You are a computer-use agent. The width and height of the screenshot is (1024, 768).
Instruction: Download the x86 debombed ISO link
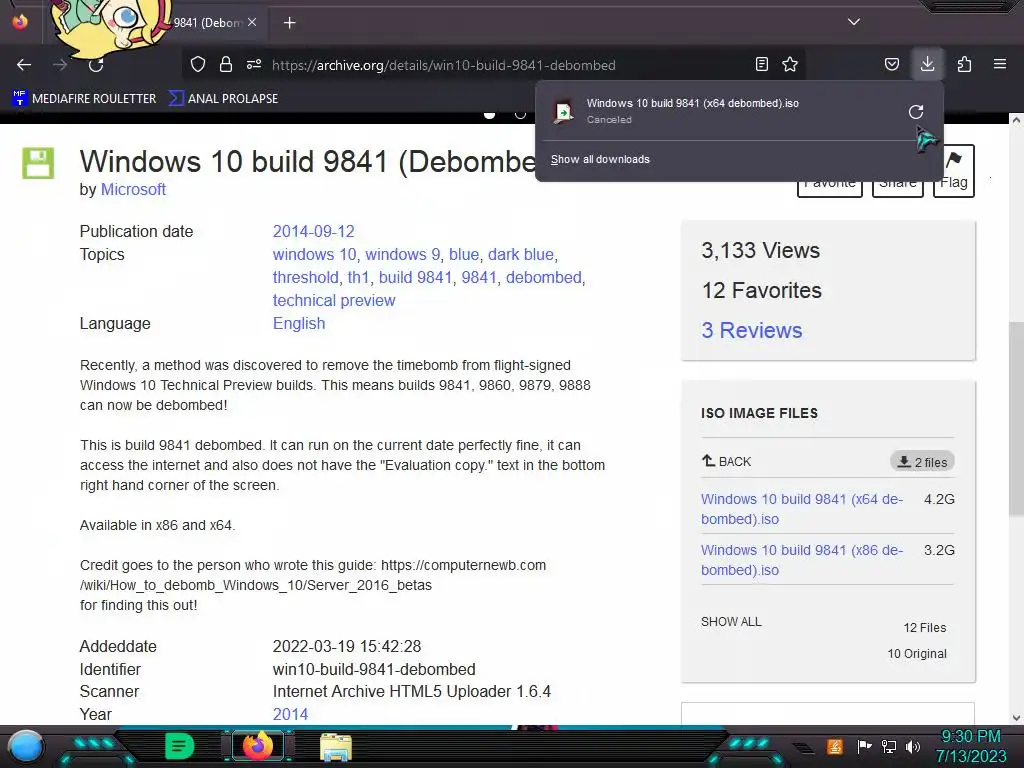802,560
